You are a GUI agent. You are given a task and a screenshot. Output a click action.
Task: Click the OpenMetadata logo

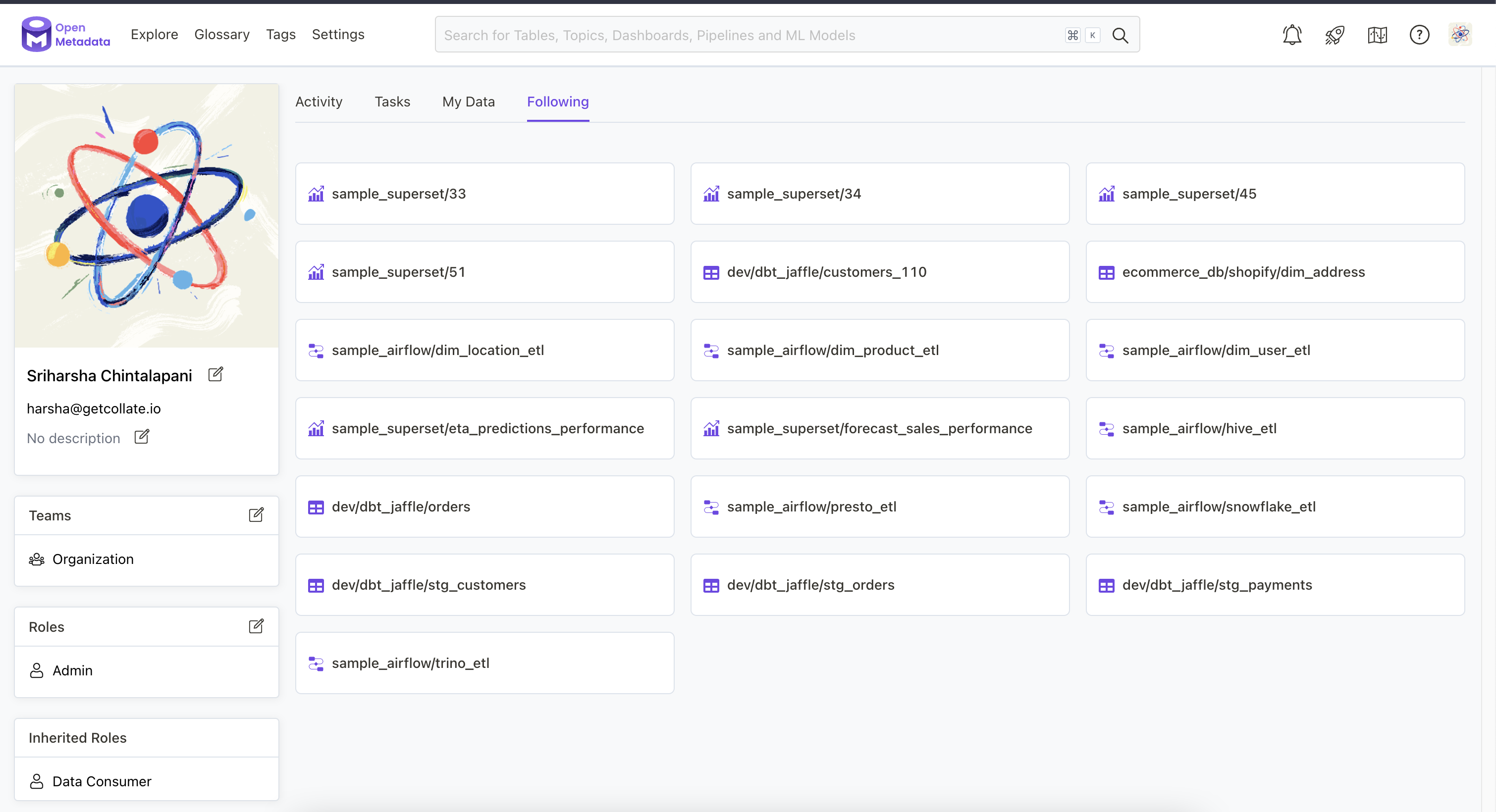click(65, 34)
